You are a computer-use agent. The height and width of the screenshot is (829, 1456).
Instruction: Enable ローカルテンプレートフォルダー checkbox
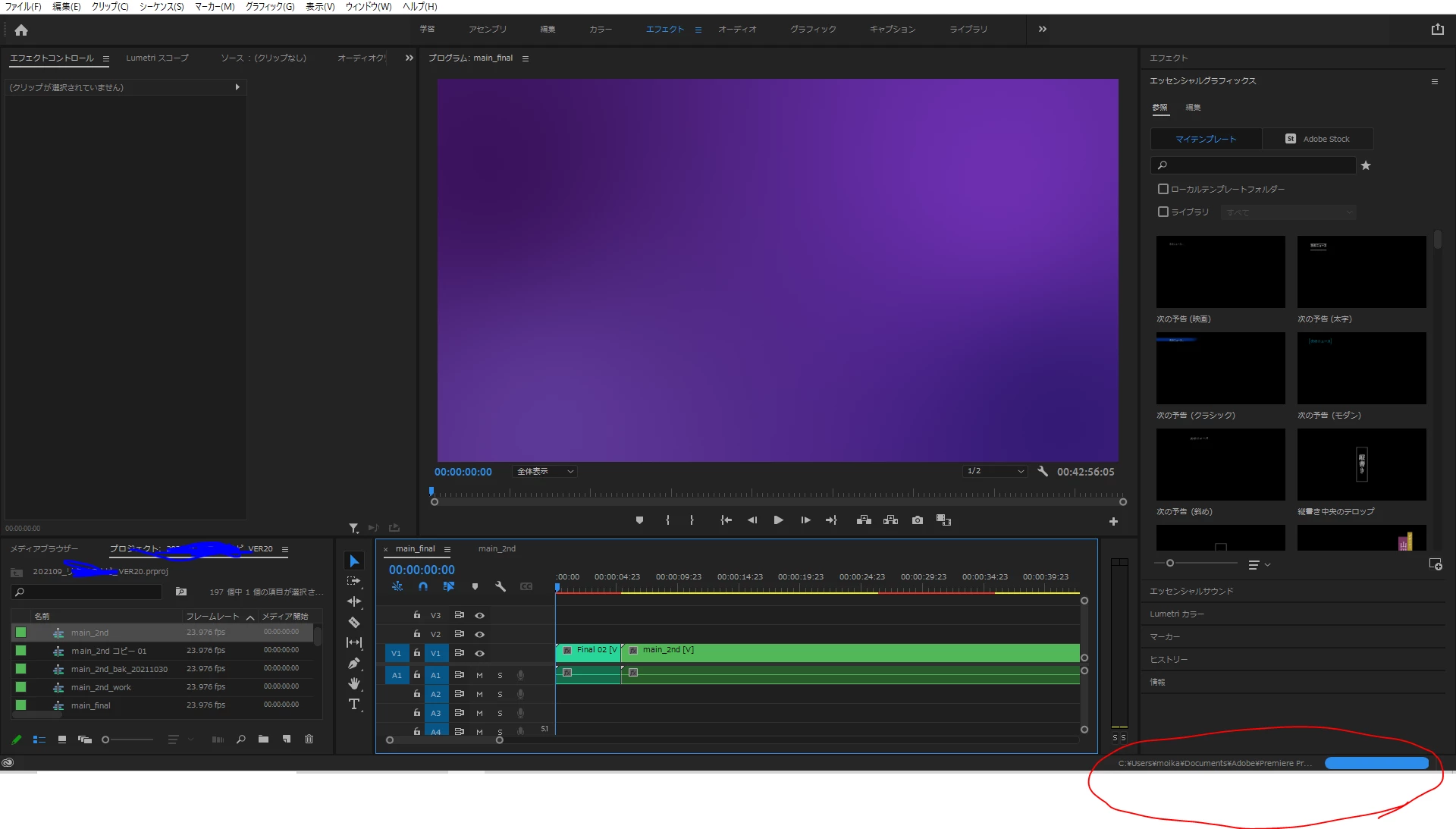click(1163, 189)
